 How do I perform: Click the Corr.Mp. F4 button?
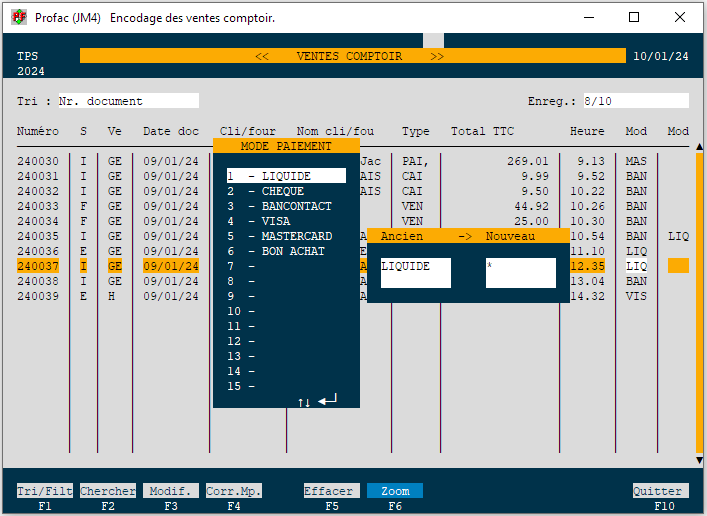coord(234,491)
